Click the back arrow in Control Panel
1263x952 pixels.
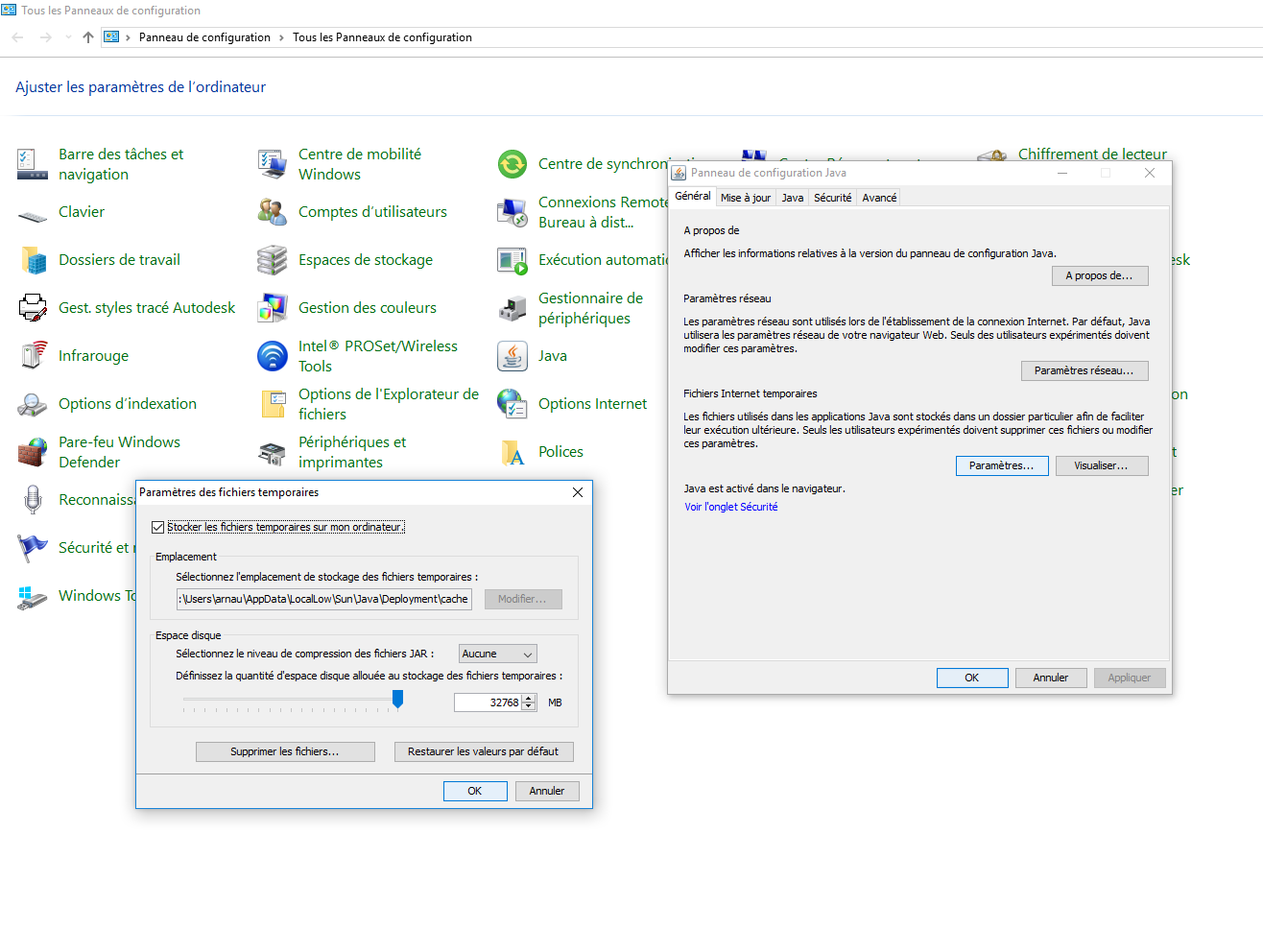pos(17,37)
